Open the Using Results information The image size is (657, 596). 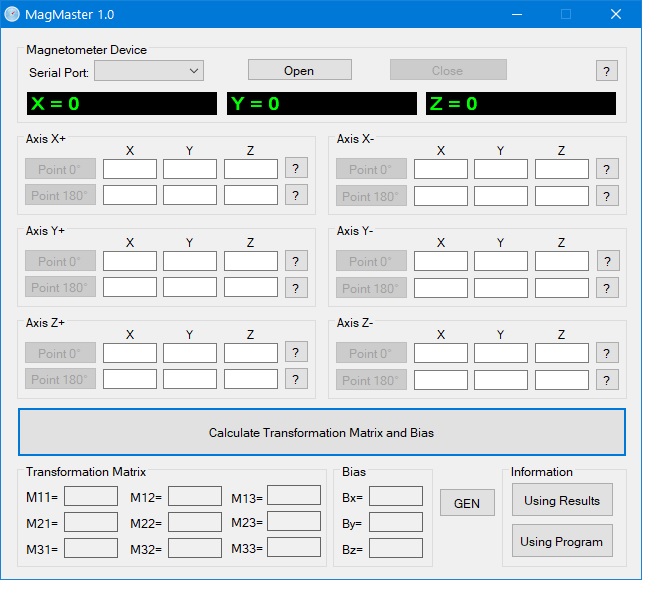pos(562,500)
